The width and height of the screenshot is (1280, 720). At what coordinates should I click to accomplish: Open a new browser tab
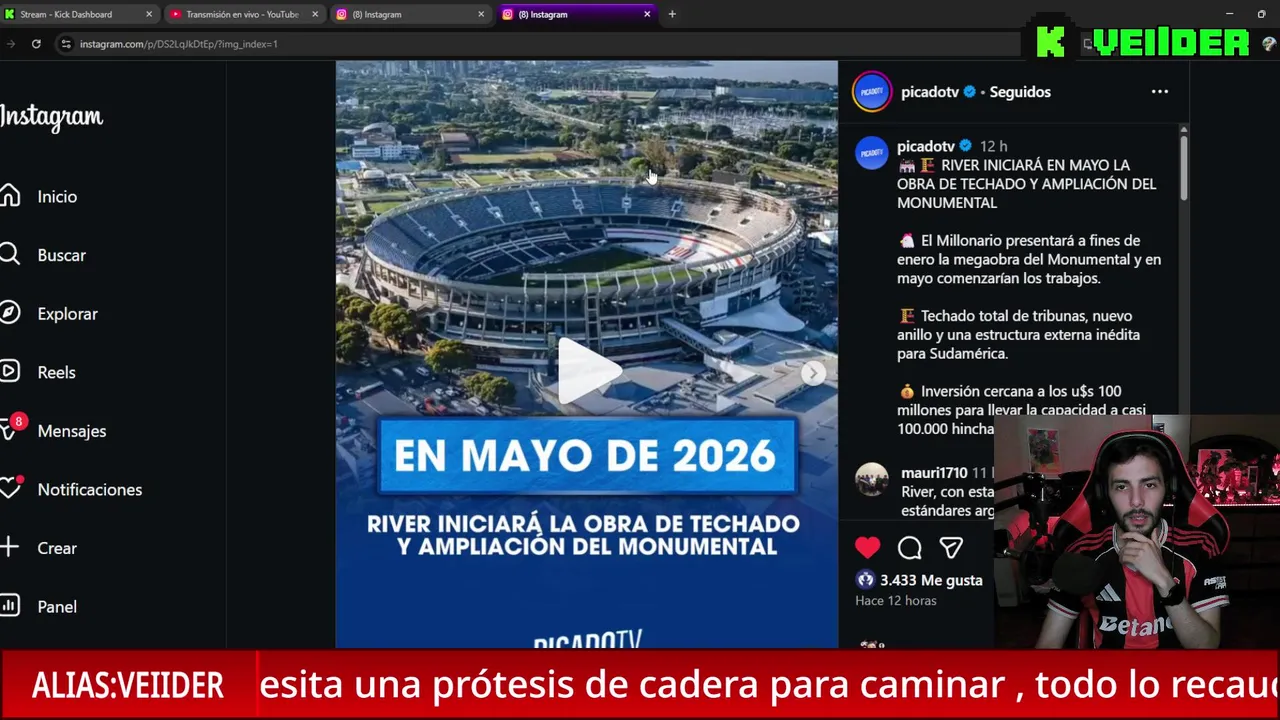(x=672, y=15)
